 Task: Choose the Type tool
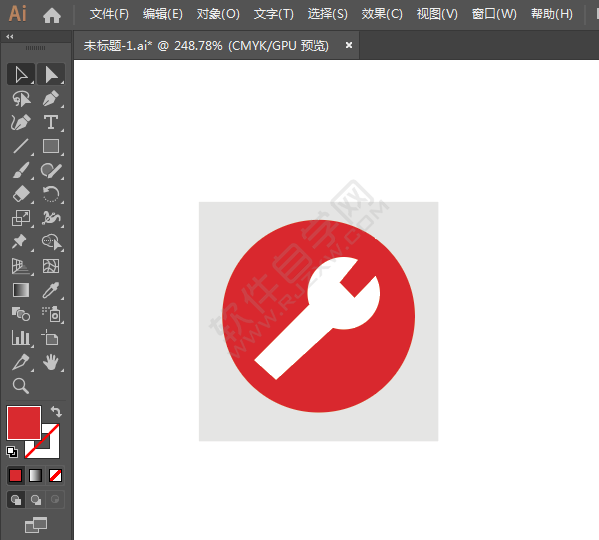coord(51,123)
